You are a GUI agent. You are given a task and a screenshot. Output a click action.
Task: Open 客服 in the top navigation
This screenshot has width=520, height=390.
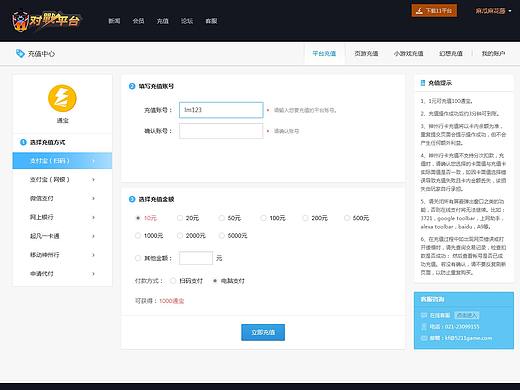pyautogui.click(x=211, y=21)
